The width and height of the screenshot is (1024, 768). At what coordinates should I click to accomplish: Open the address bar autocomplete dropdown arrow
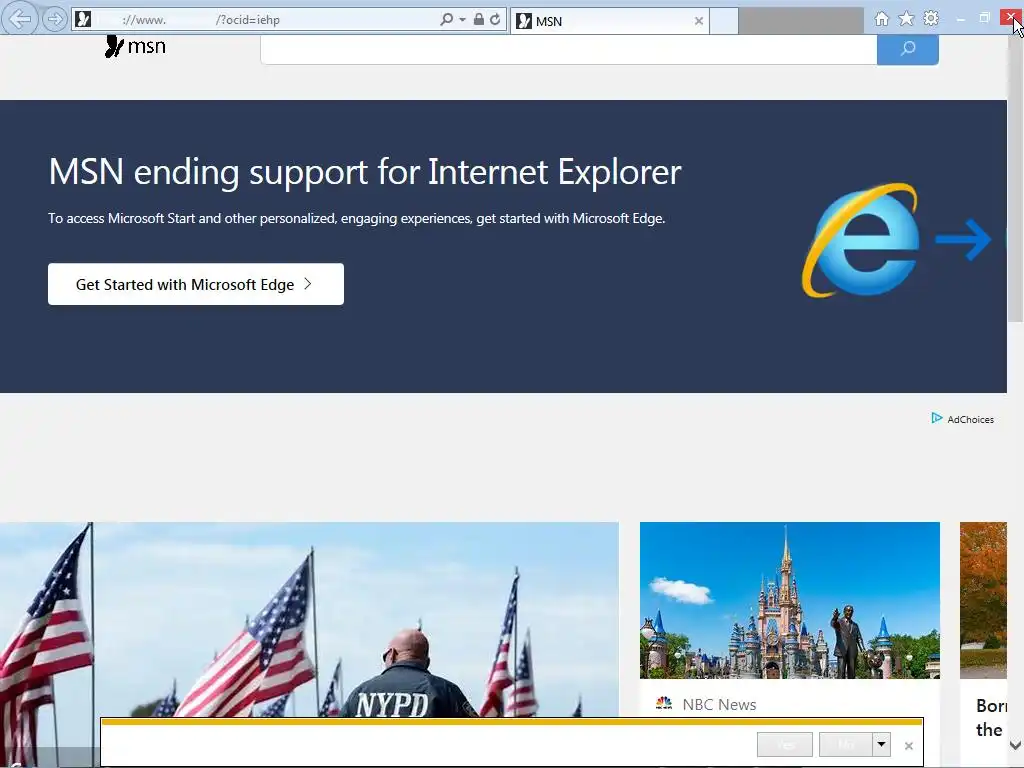(x=462, y=20)
